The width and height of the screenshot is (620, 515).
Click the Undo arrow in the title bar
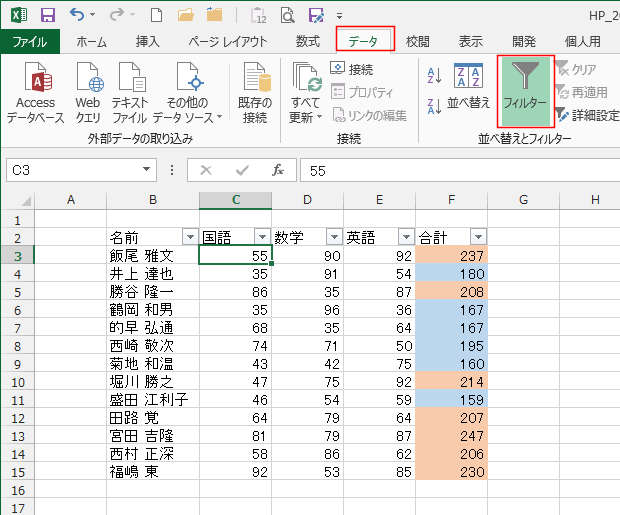(x=78, y=16)
